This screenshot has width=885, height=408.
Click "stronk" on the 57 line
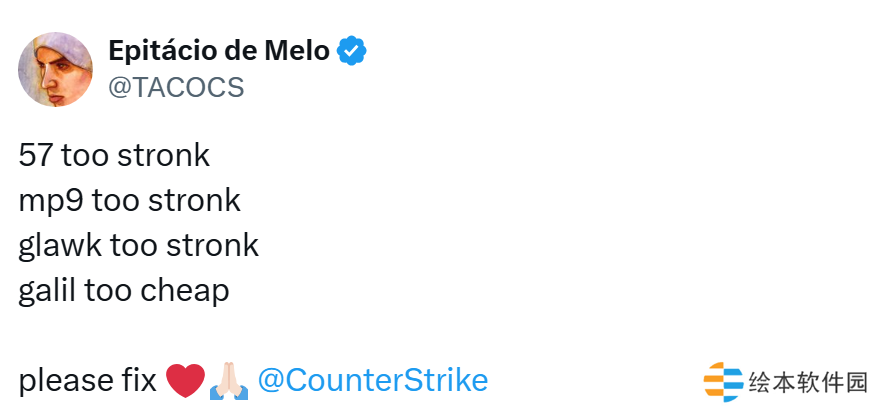point(163,156)
